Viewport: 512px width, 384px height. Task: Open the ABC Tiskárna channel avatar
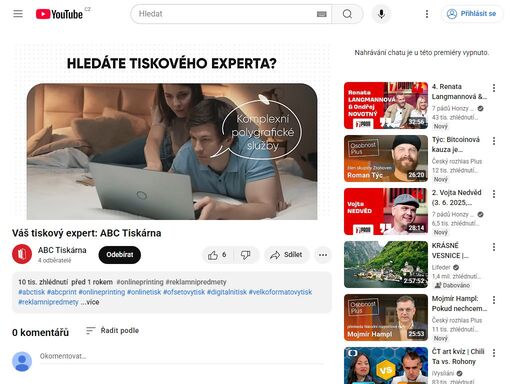pos(22,254)
